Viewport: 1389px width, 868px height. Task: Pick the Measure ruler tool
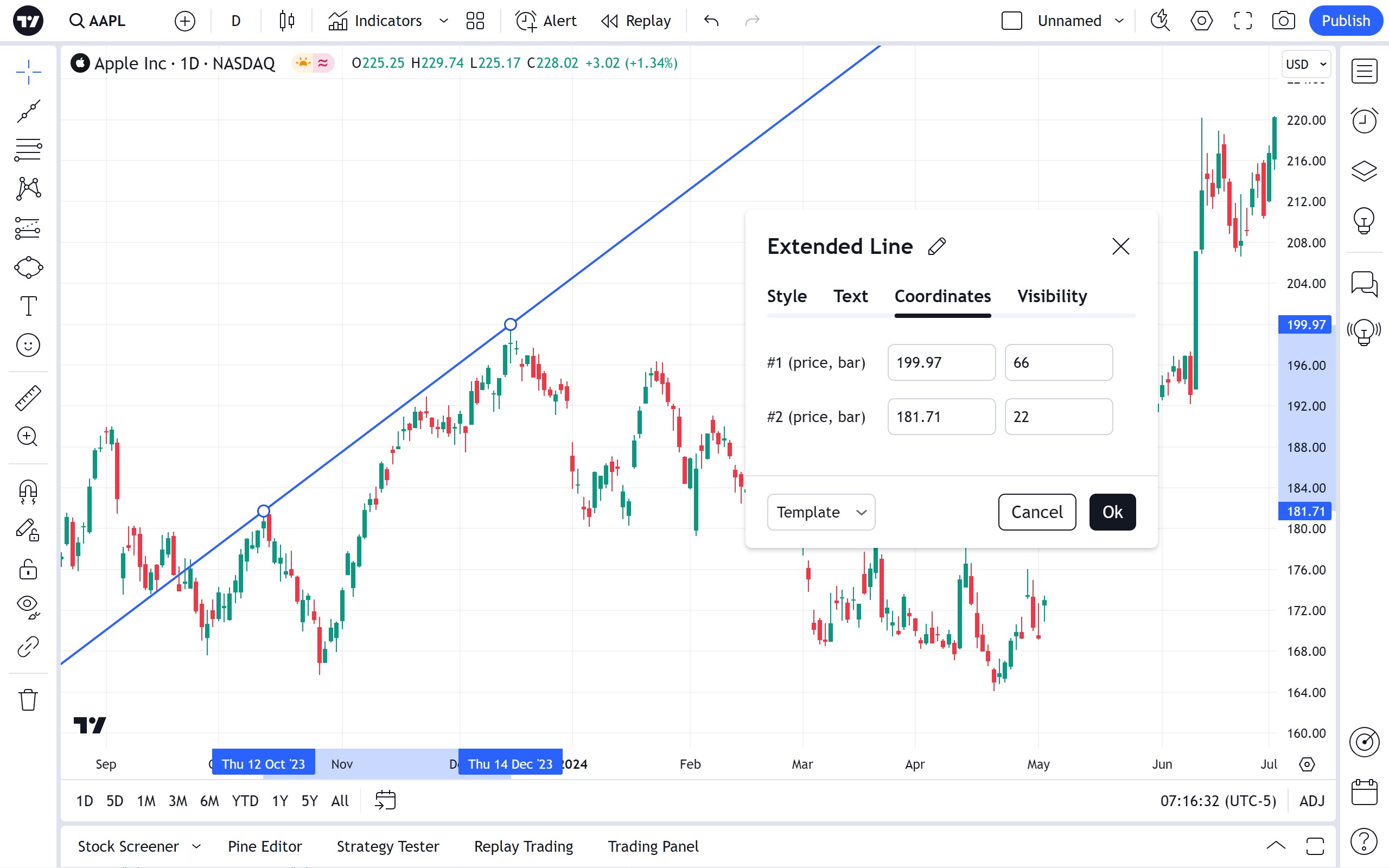click(28, 398)
